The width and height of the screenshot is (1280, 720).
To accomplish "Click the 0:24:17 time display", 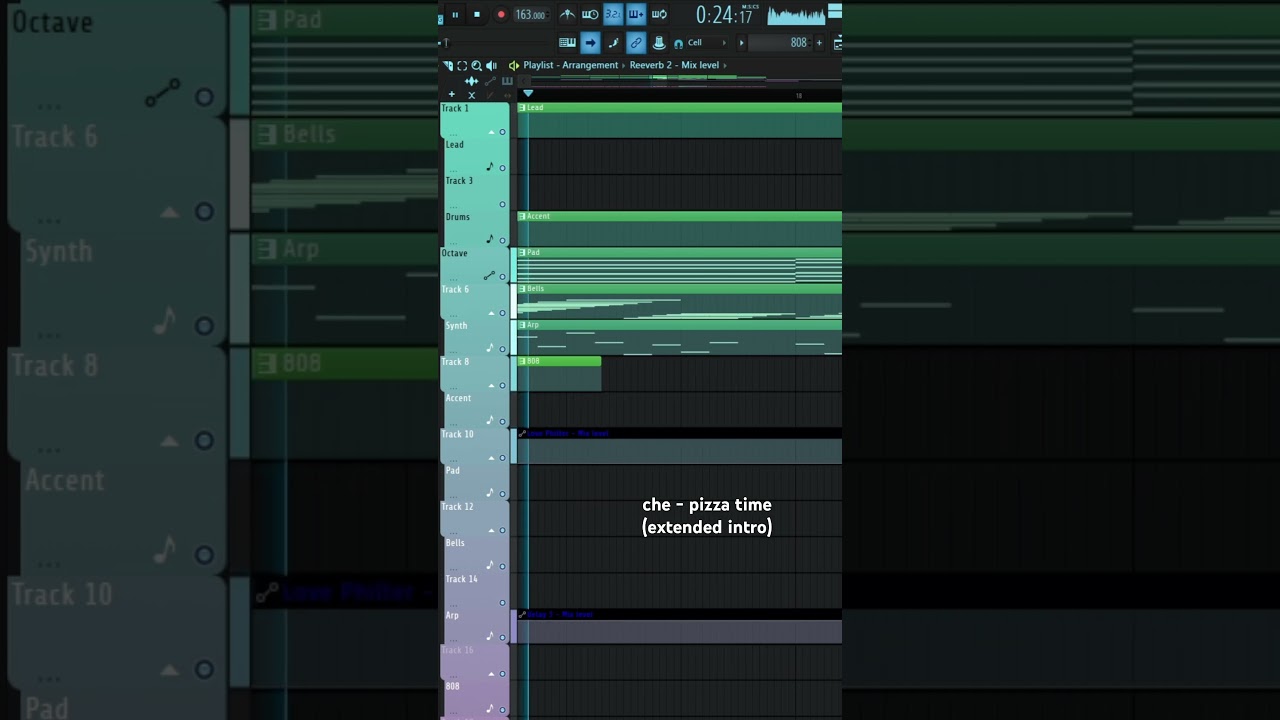I will click(x=727, y=14).
